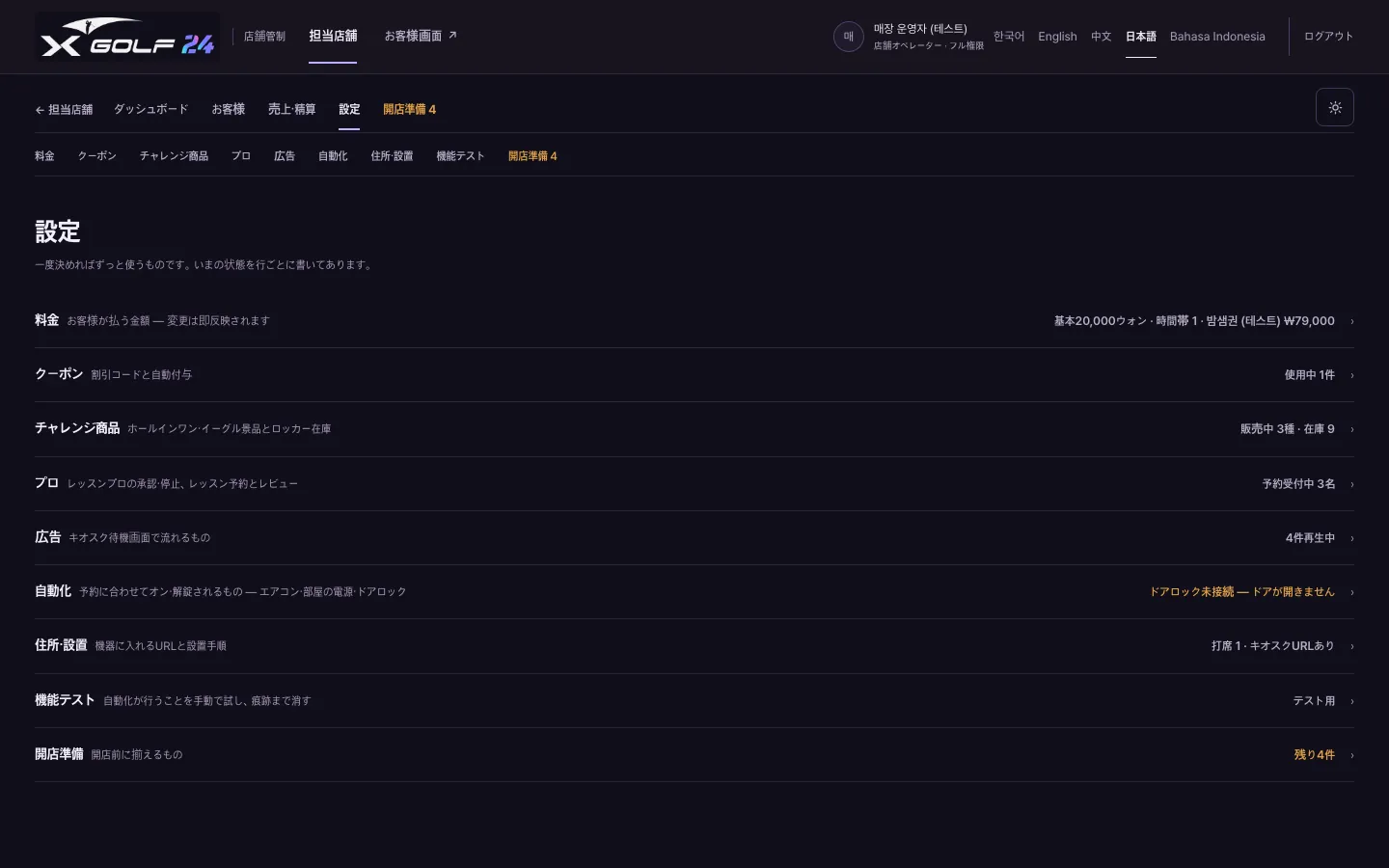Open the 開店準備 row showing 残り4件

pyautogui.click(x=694, y=754)
